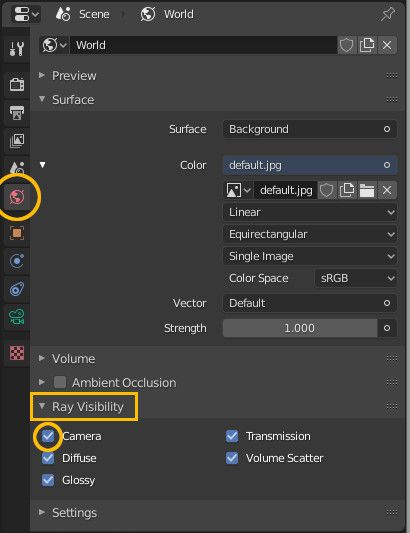410x533 pixels.
Task: Disable Camera ray visibility checkbox
Action: 48,436
